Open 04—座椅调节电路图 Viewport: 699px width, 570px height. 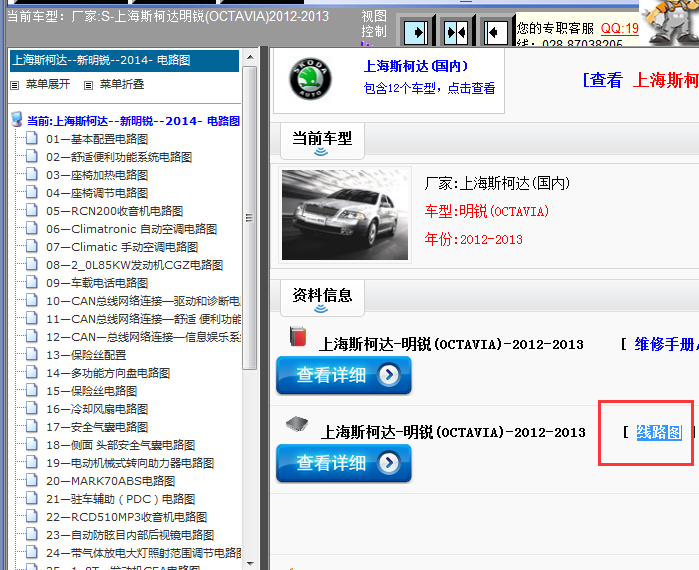click(97, 193)
